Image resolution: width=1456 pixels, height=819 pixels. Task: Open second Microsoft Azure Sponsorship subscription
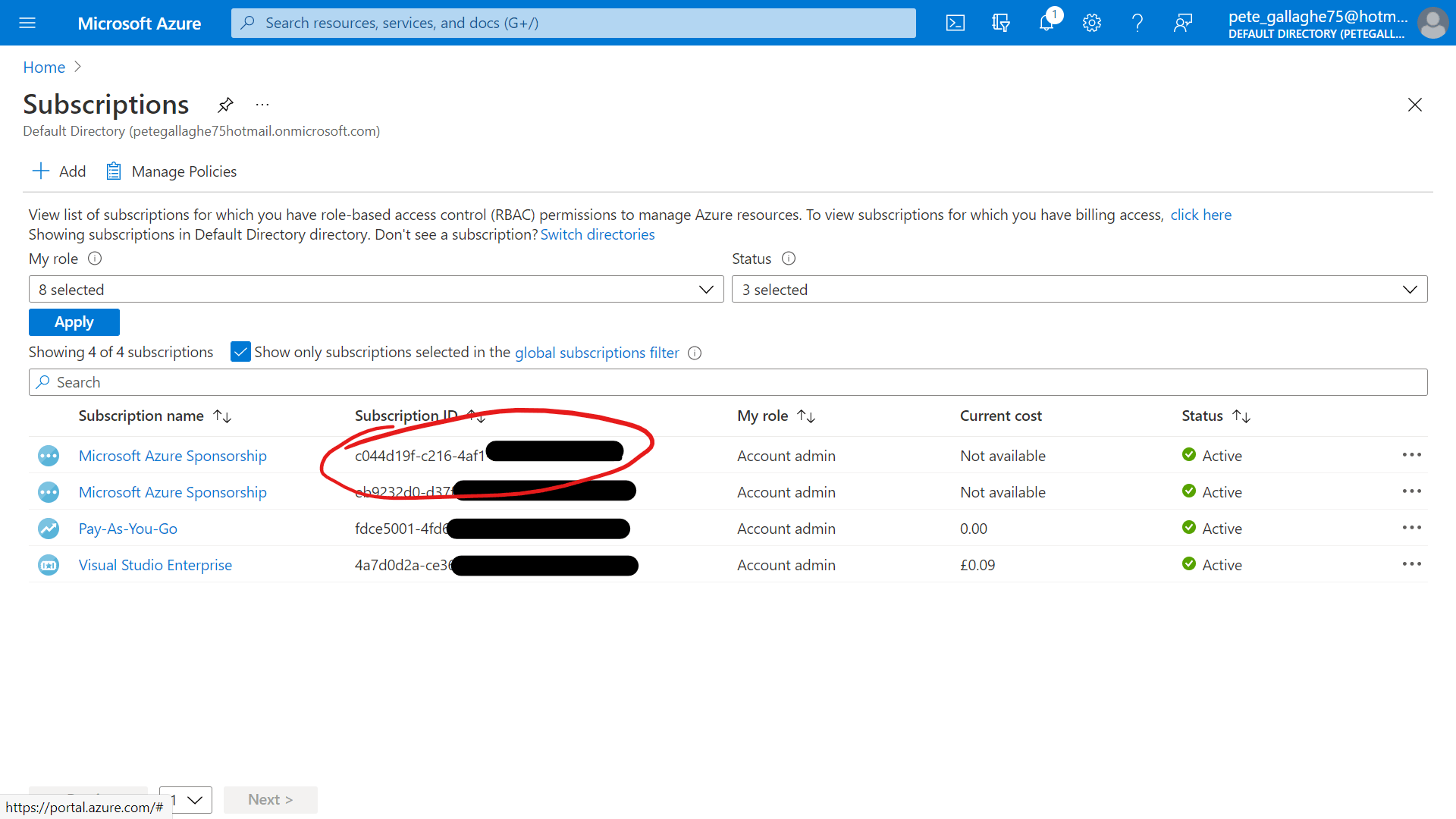click(x=173, y=492)
